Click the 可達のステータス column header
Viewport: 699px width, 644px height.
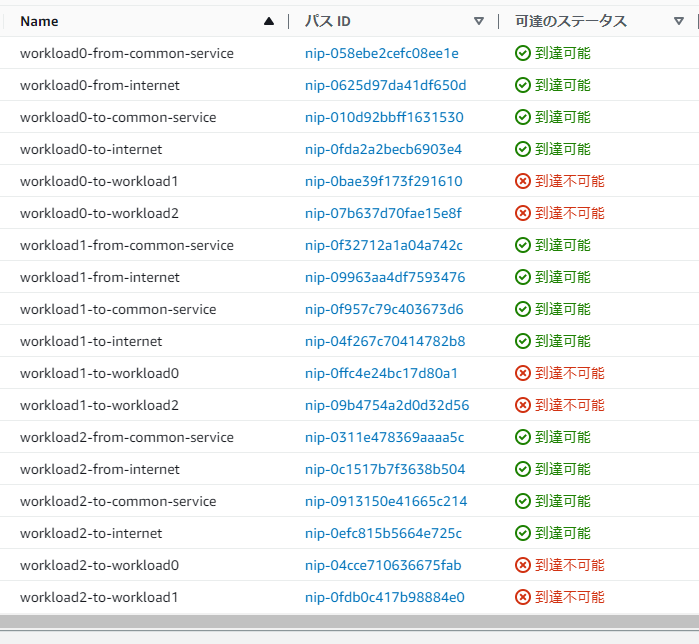571,21
